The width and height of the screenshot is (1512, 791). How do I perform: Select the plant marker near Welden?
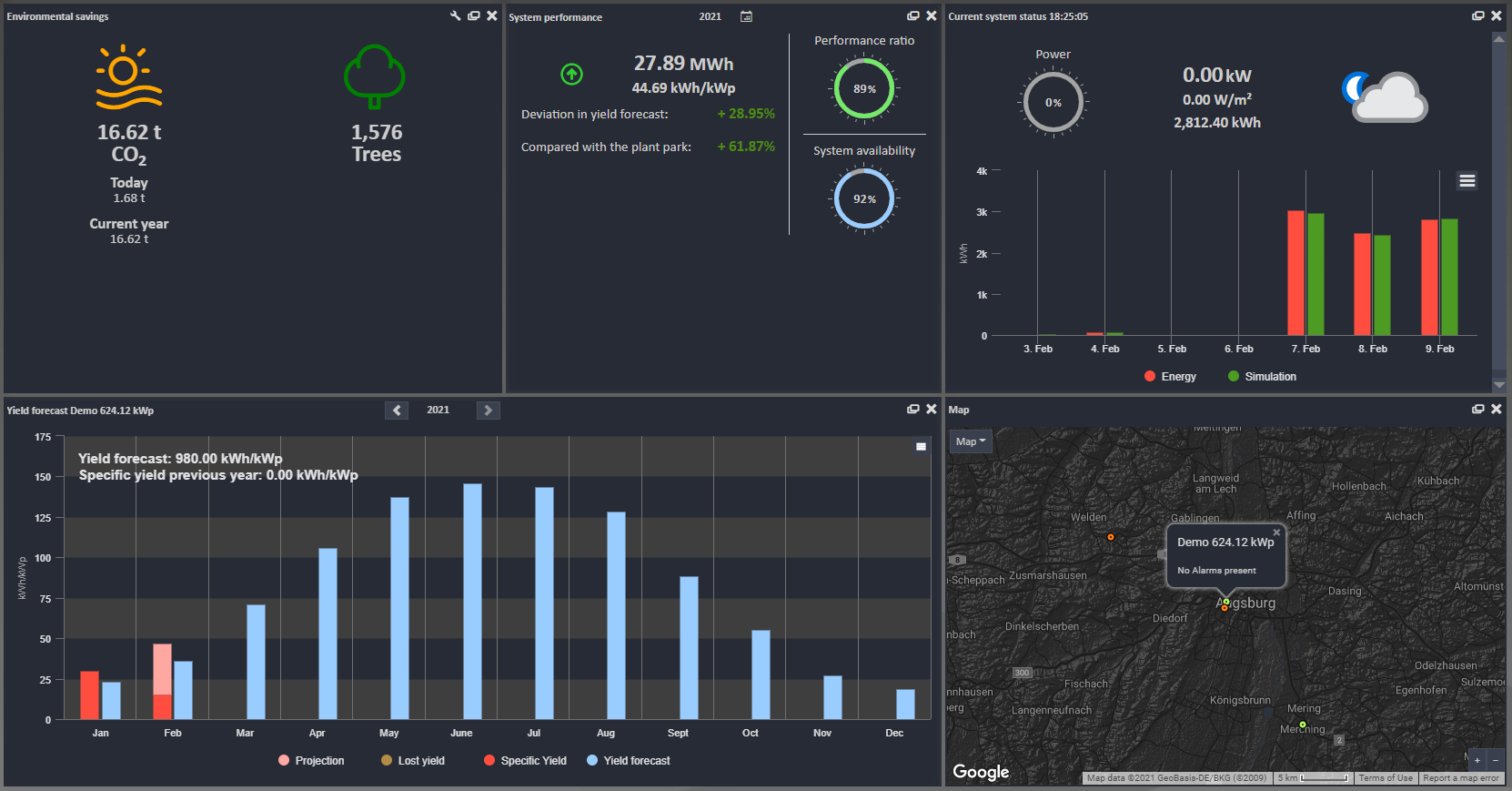[x=1111, y=537]
